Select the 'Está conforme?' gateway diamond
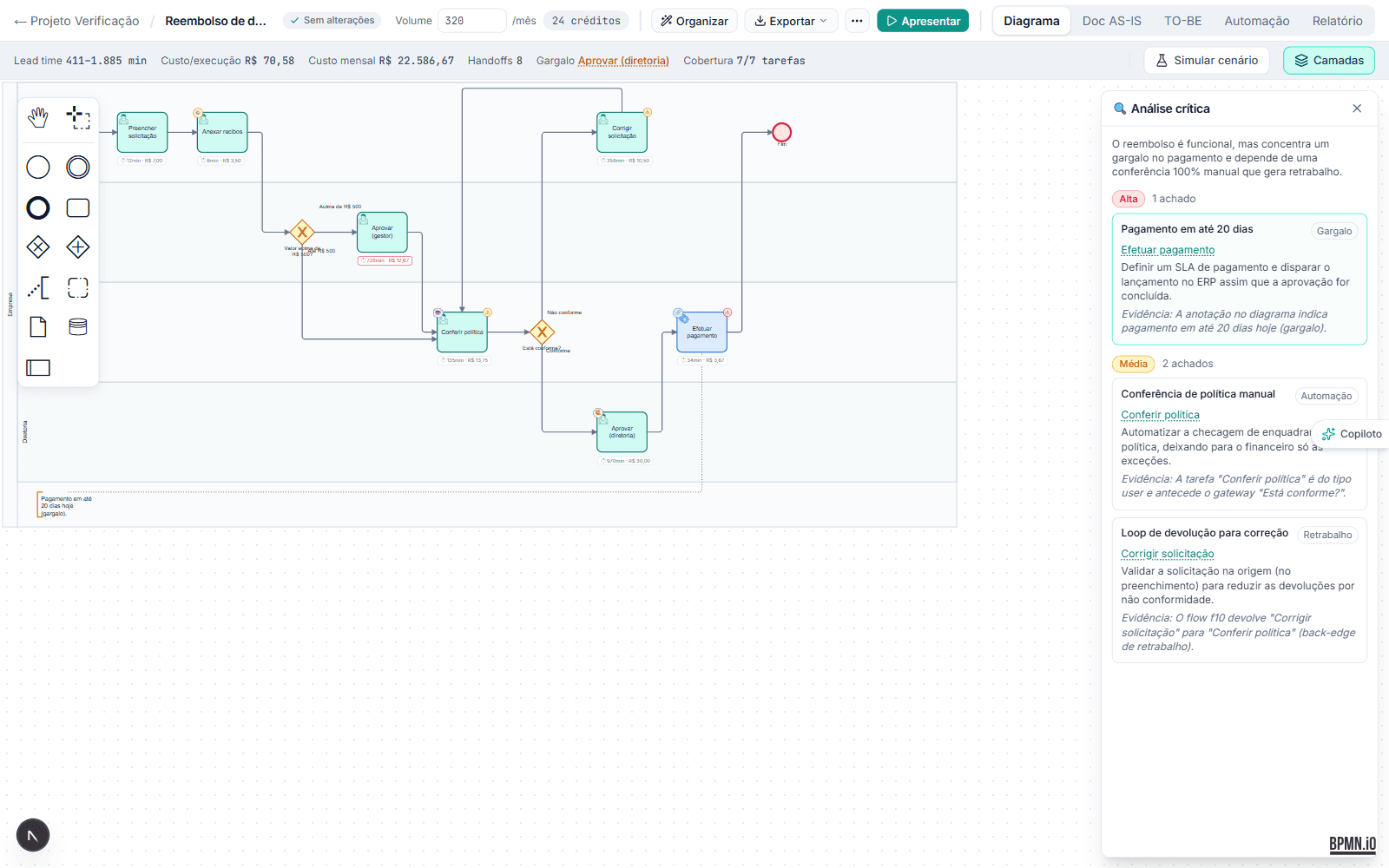Image resolution: width=1389 pixels, height=868 pixels. pos(542,332)
